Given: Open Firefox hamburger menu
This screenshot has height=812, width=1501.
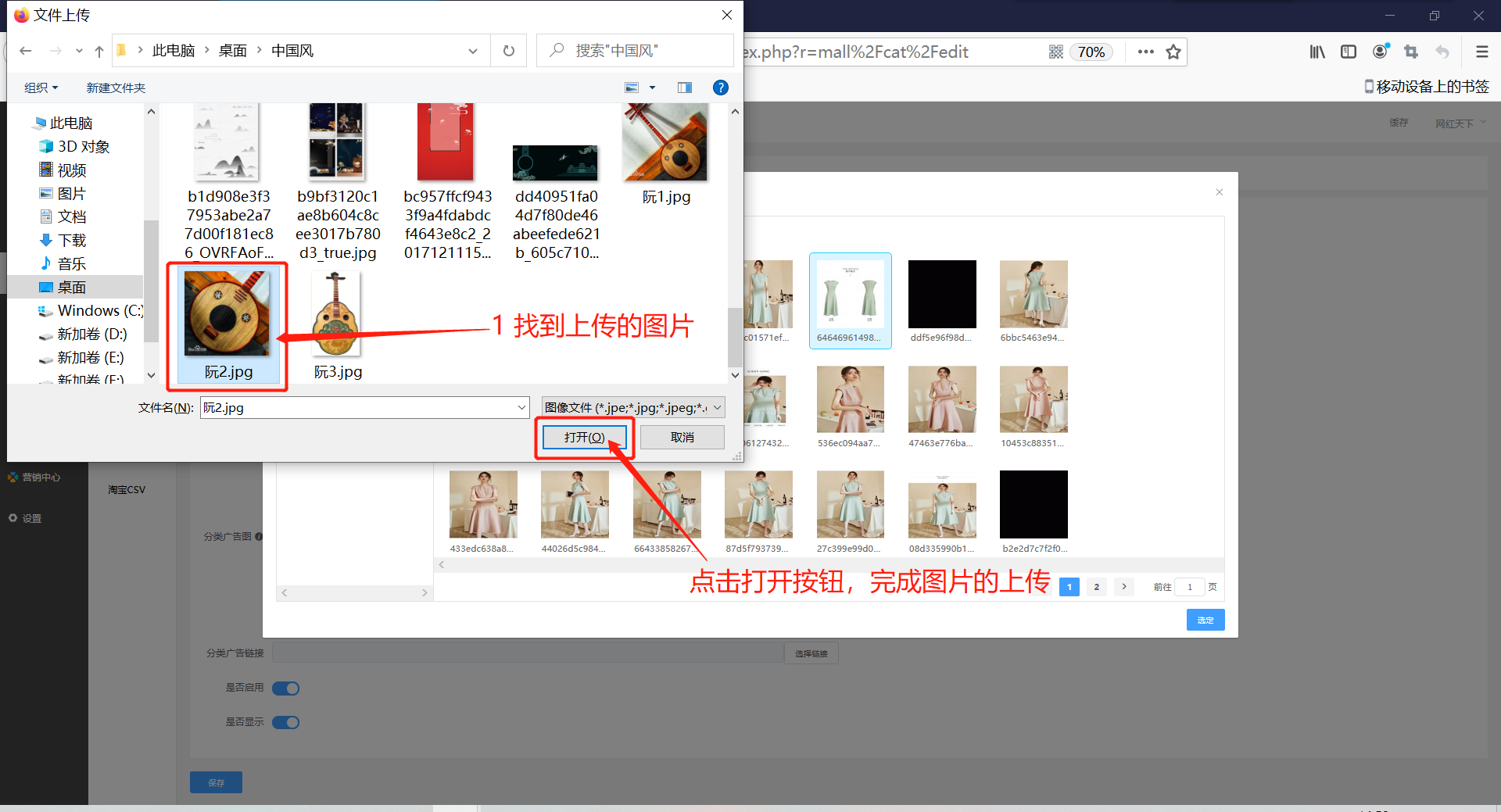Looking at the screenshot, I should point(1481,52).
